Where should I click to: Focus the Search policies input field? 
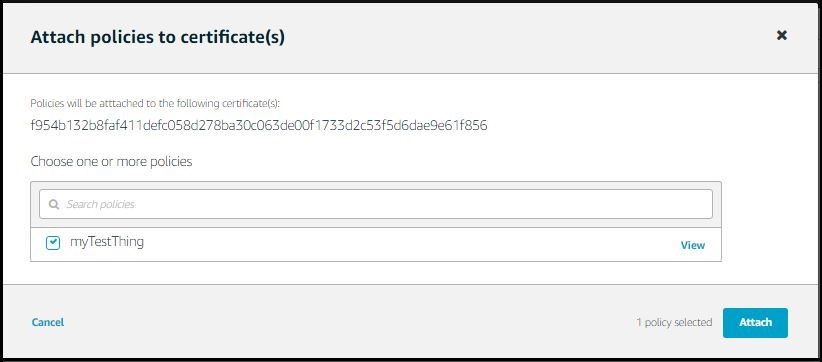pos(376,204)
